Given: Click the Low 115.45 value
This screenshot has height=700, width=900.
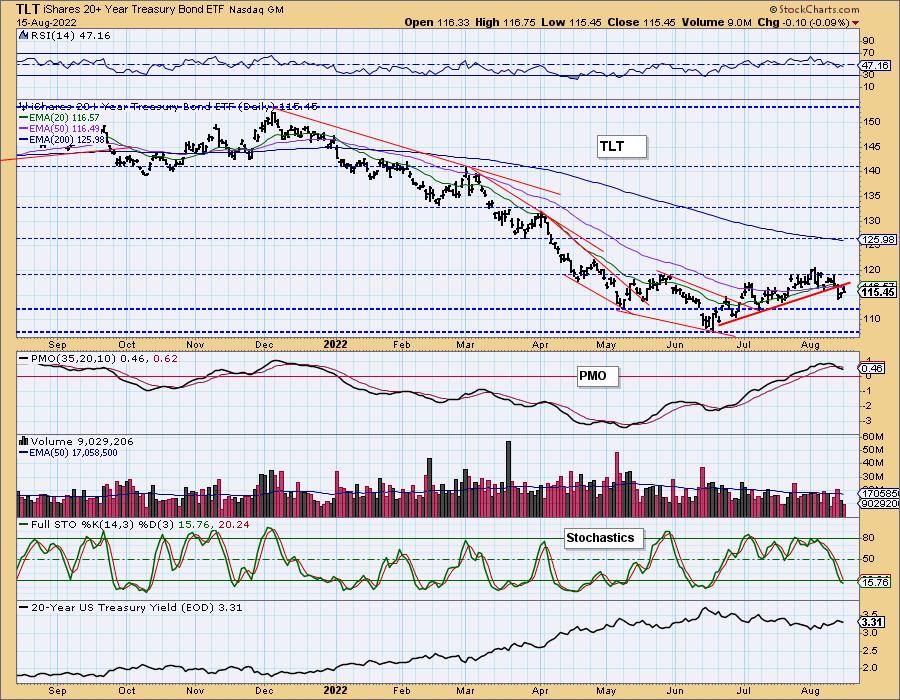Looking at the screenshot, I should click(571, 22).
